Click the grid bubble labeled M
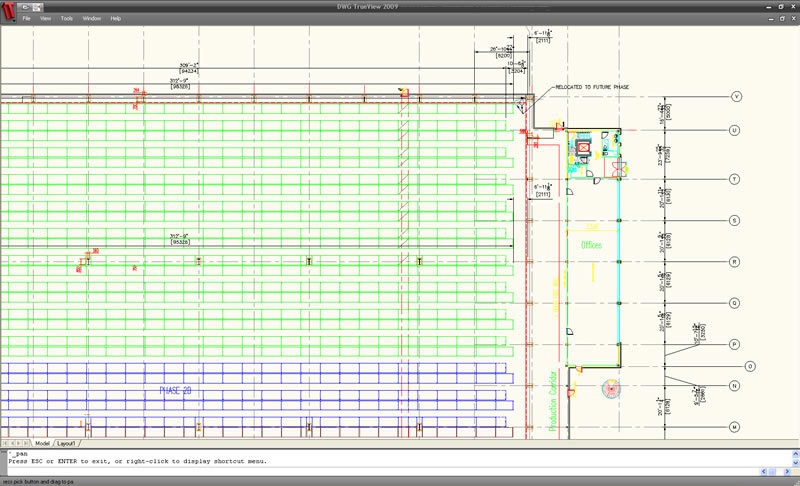 [x=735, y=427]
